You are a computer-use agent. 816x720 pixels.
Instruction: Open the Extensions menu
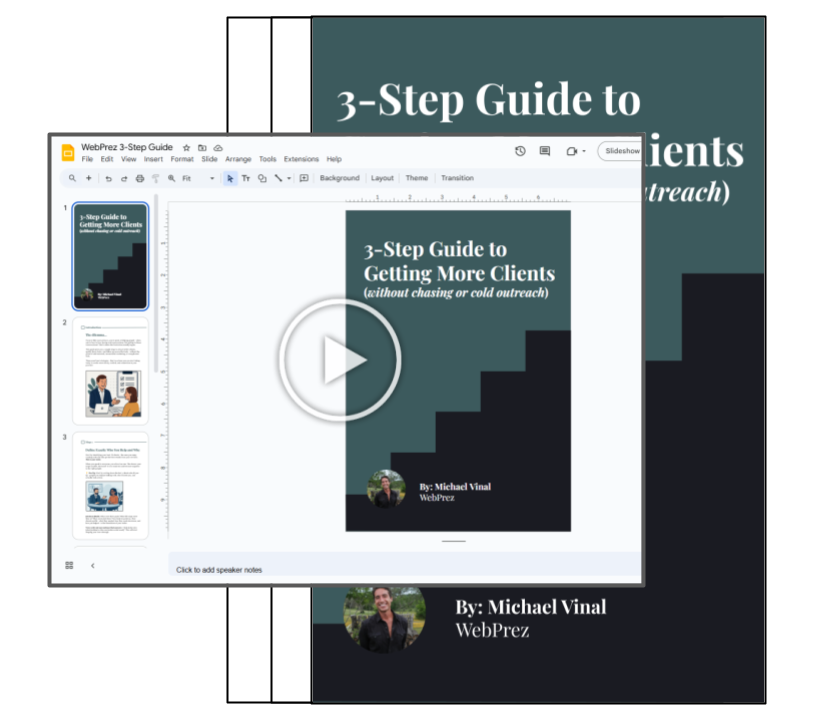[x=301, y=159]
